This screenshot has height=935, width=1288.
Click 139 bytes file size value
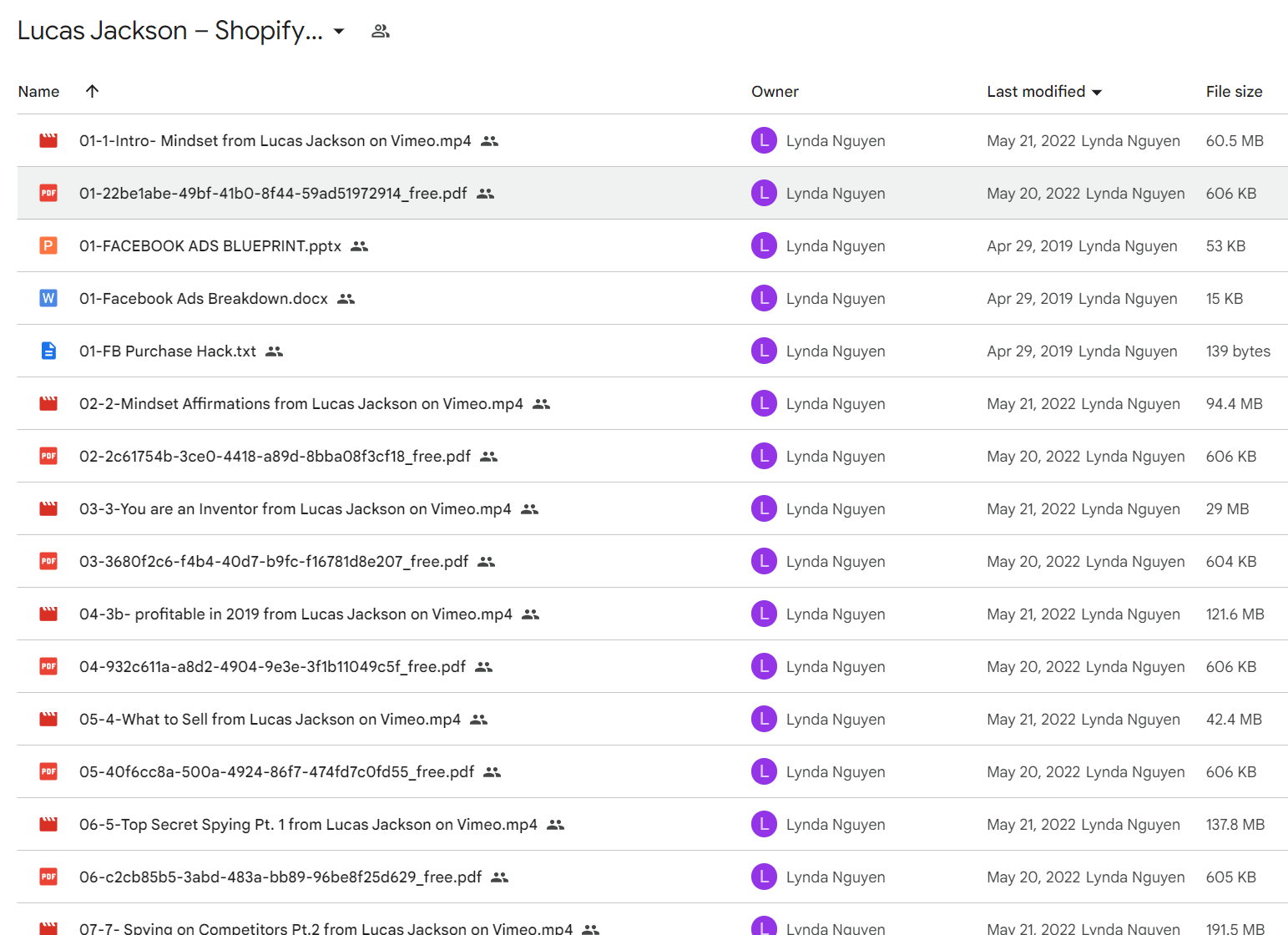click(1238, 351)
